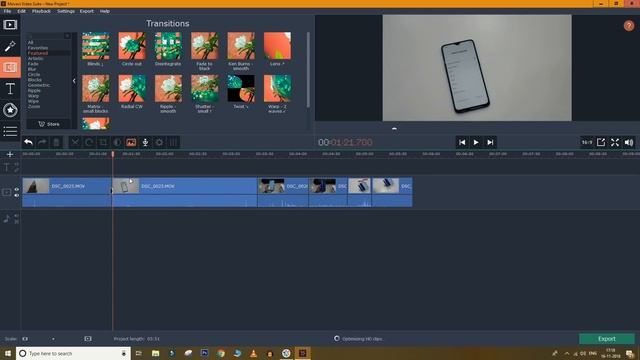Play the preview video
Screen dimensions: 640x360
[x=476, y=142]
